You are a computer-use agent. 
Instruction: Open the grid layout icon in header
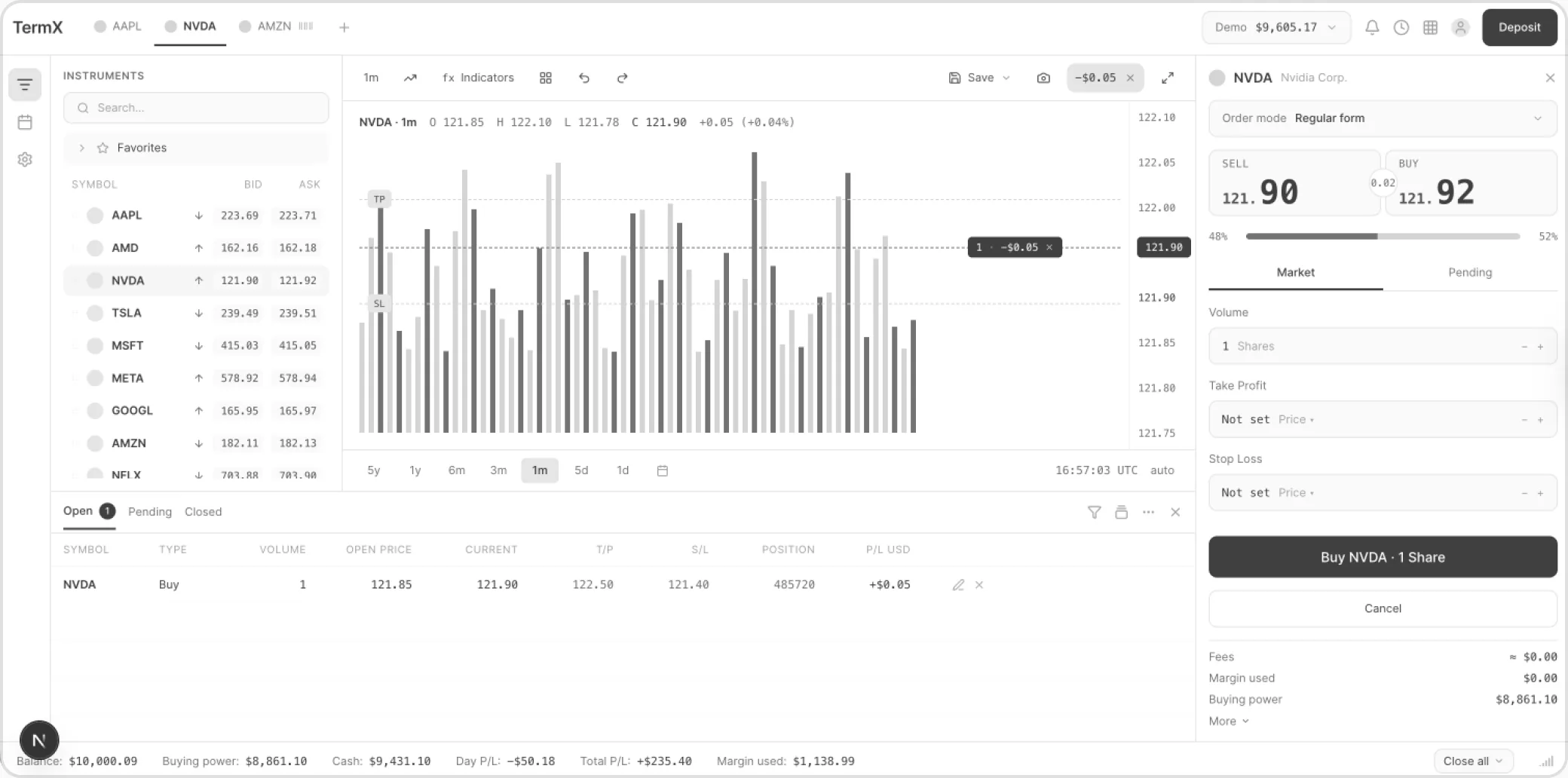click(1430, 28)
